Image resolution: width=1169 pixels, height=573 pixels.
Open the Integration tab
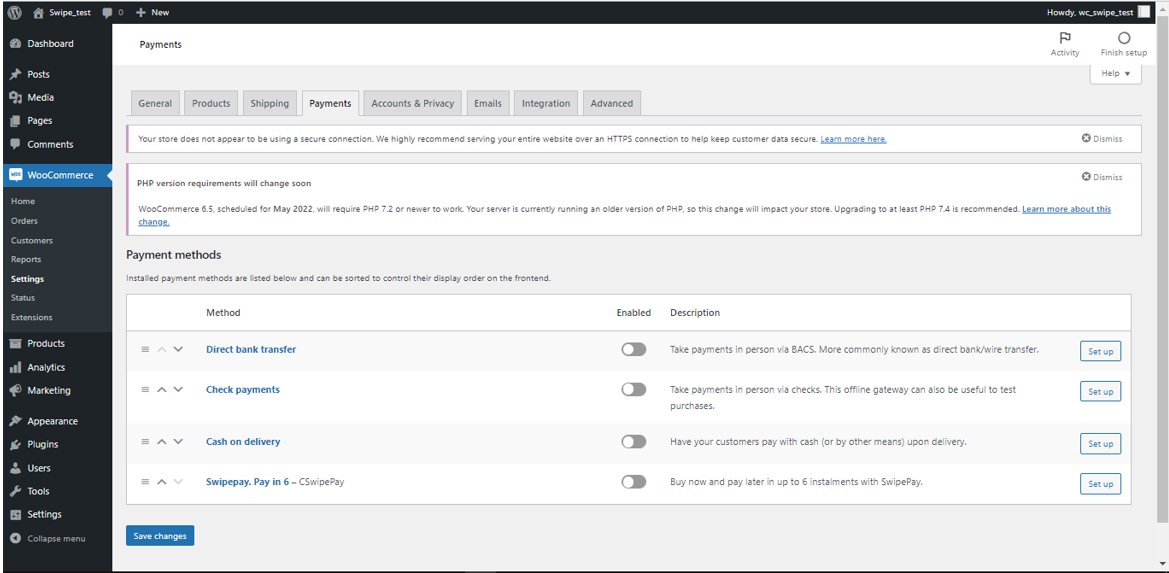click(546, 104)
